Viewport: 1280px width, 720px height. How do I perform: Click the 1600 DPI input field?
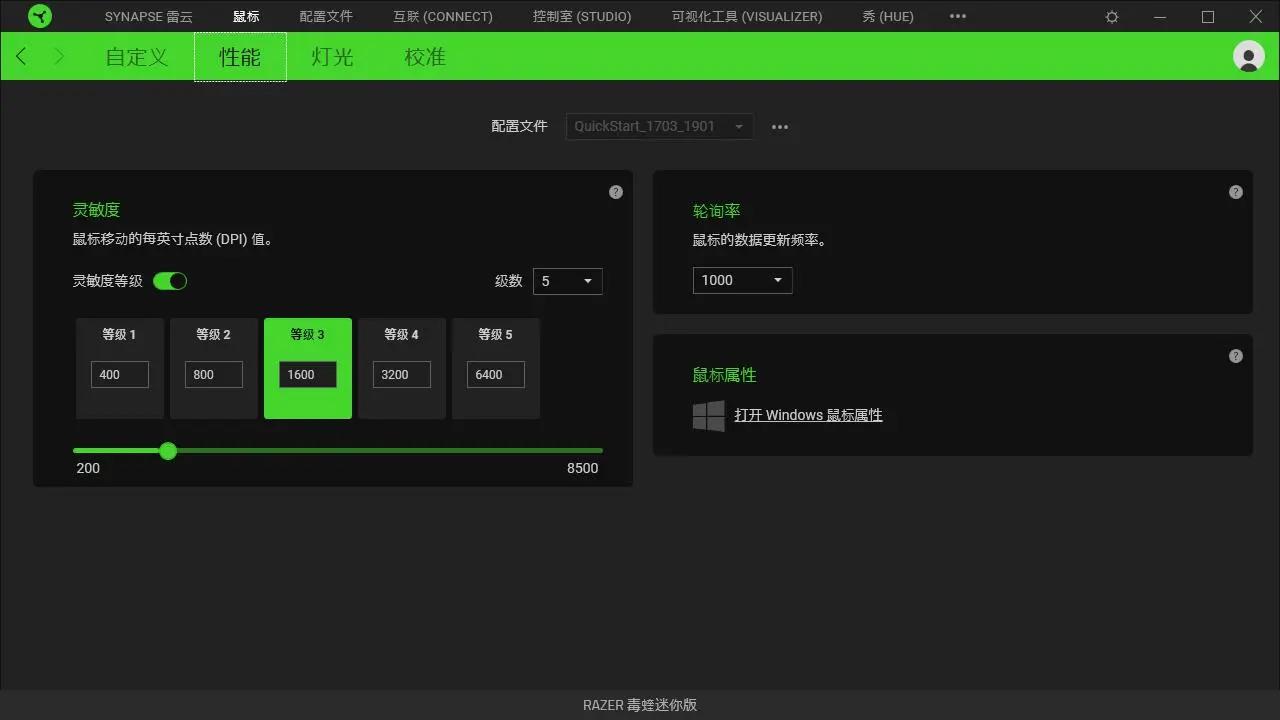307,374
